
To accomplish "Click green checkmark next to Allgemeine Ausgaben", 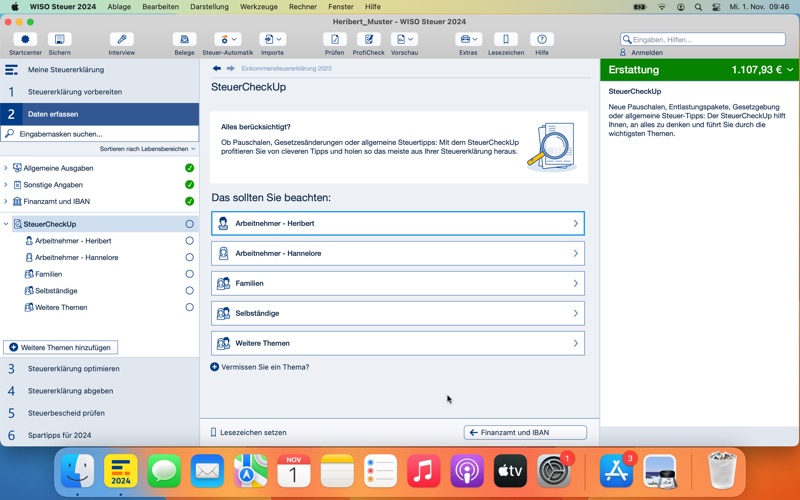I will click(x=189, y=168).
